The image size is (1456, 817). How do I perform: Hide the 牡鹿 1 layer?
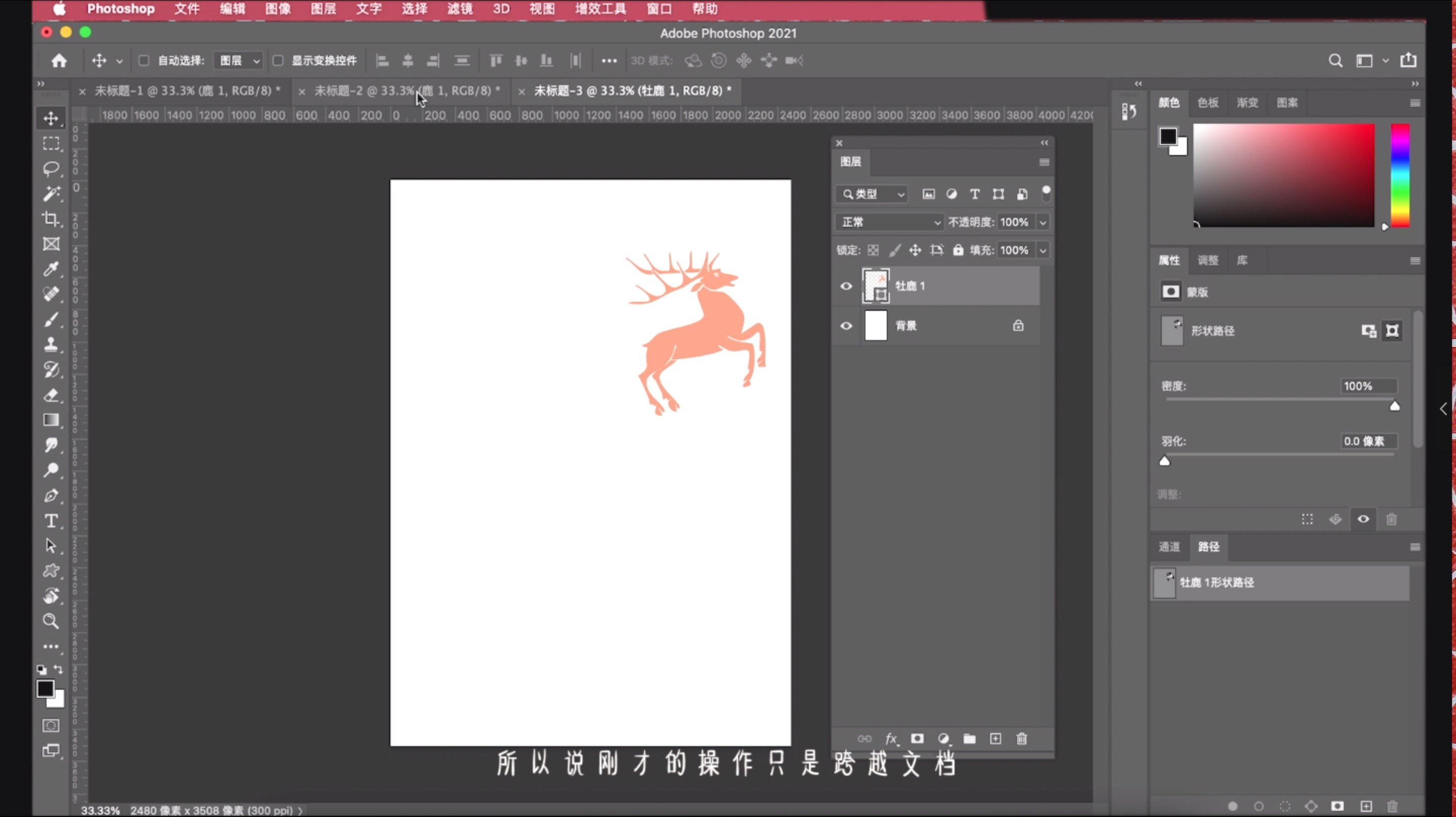coord(846,286)
